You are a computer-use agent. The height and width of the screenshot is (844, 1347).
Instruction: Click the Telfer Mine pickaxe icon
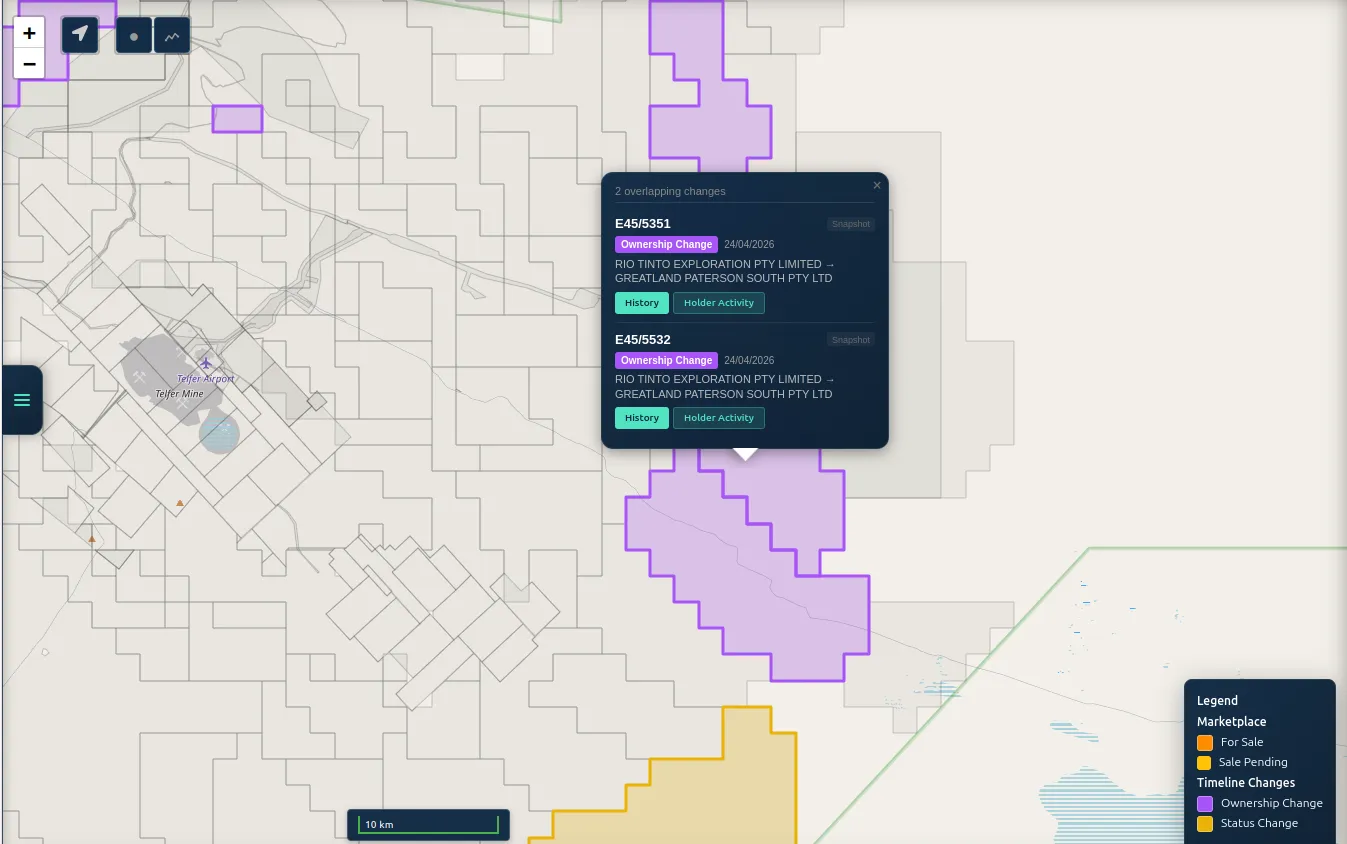click(x=140, y=377)
